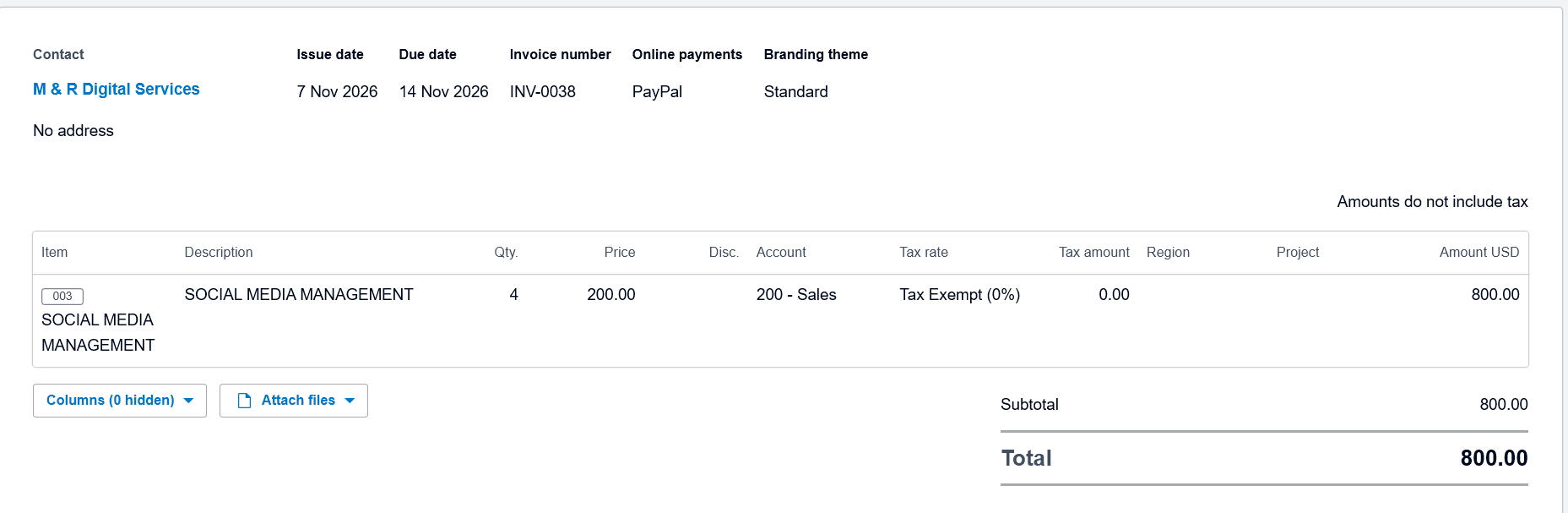Click the PayPal online payments value
Viewport: 1568px width, 513px height.
pyautogui.click(x=657, y=91)
